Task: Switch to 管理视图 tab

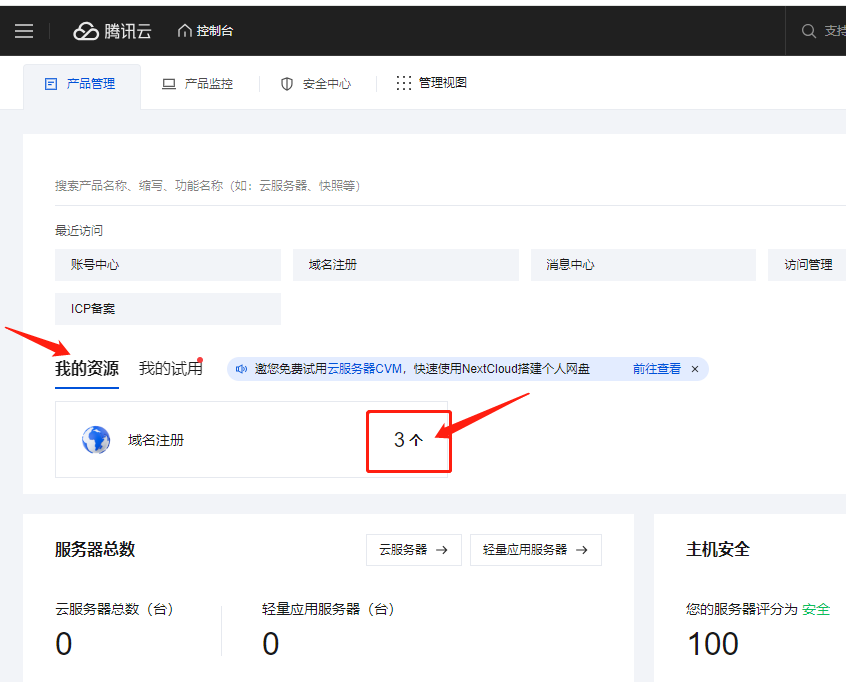Action: point(432,83)
